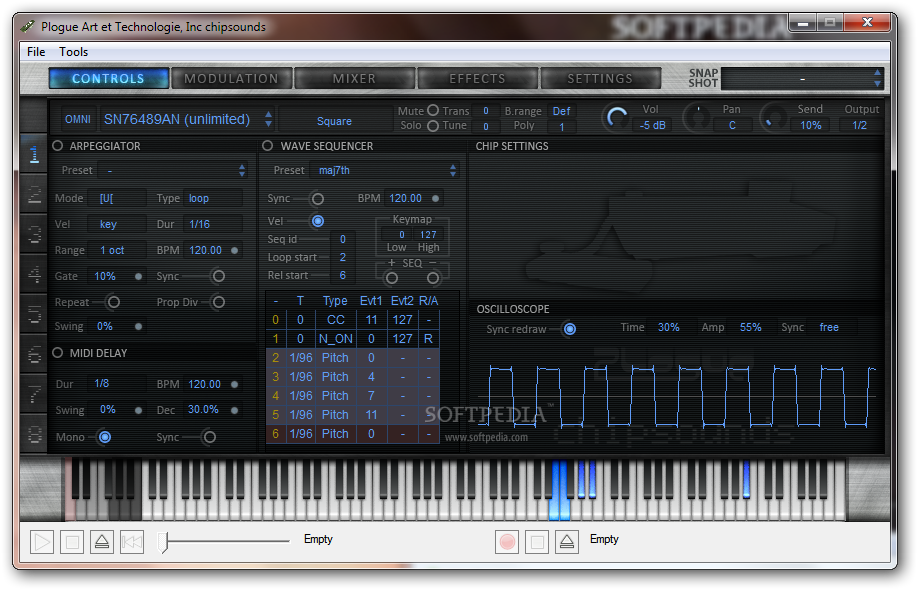
Task: Enable the MIDI Delay section
Action: (x=57, y=353)
